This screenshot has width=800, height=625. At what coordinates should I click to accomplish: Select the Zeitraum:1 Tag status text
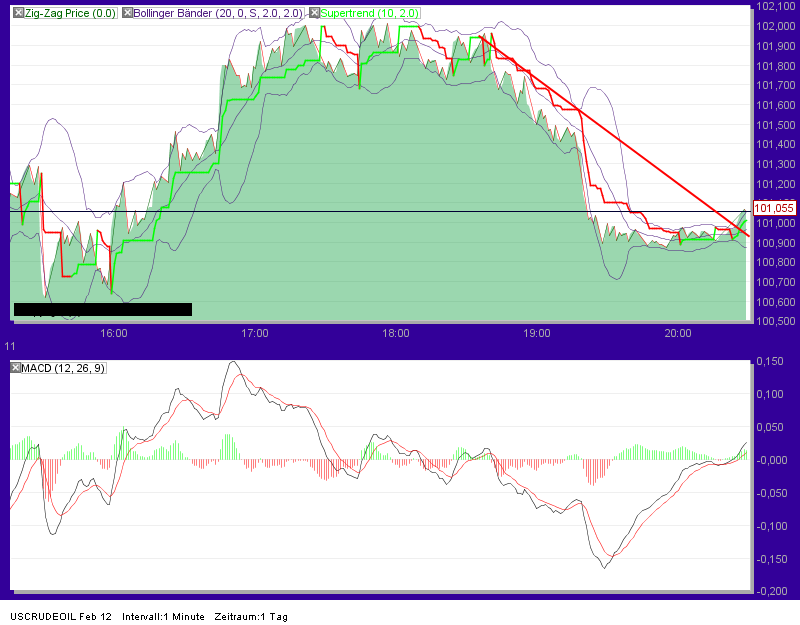[251, 617]
